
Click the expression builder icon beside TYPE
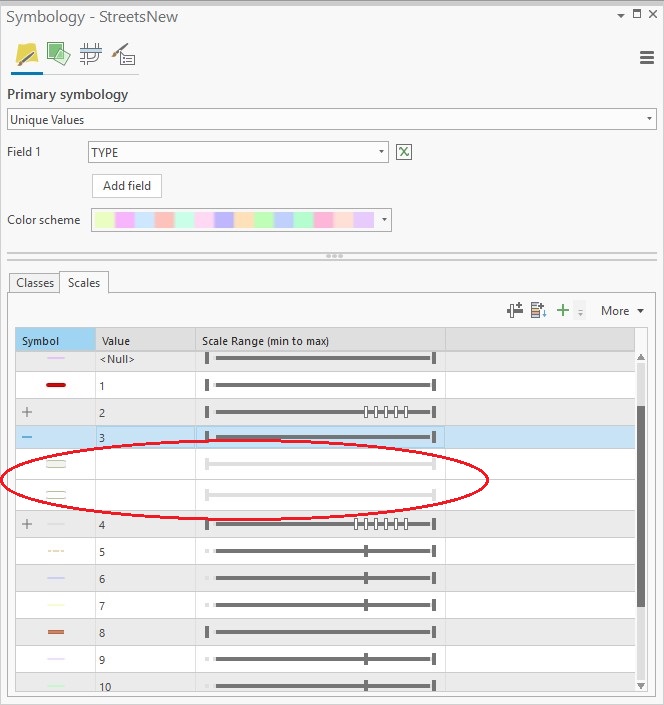pos(404,152)
